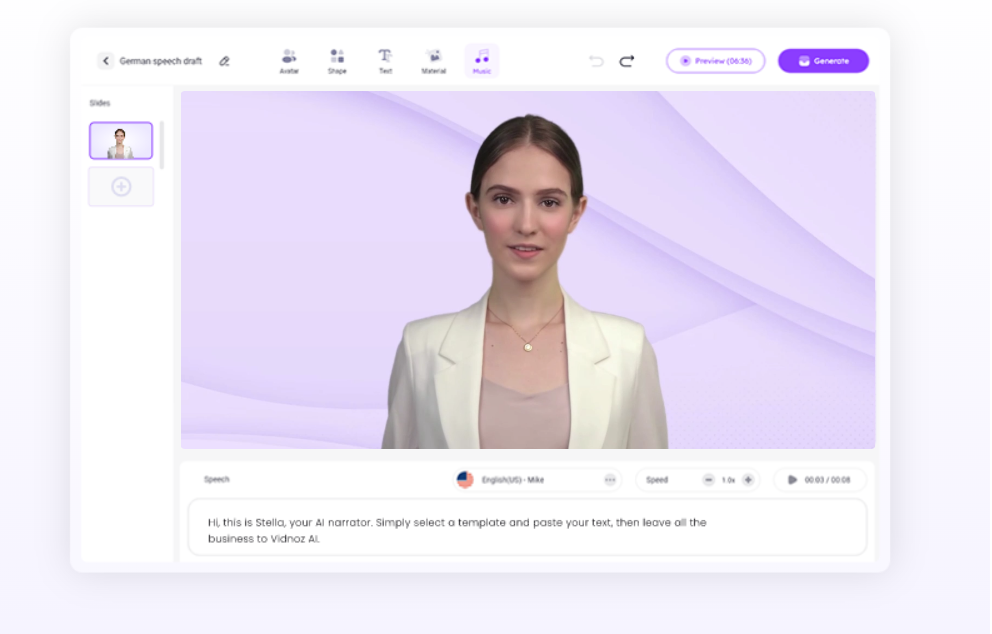
Task: Click the slides panel scrollbar
Action: coord(162,145)
